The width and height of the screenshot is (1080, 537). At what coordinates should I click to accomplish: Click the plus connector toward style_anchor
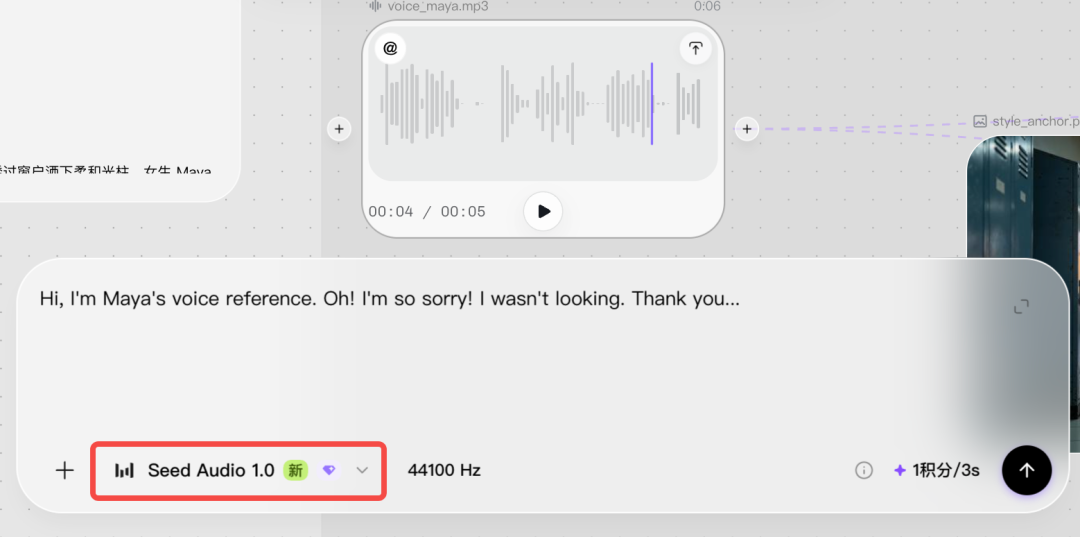tap(747, 129)
